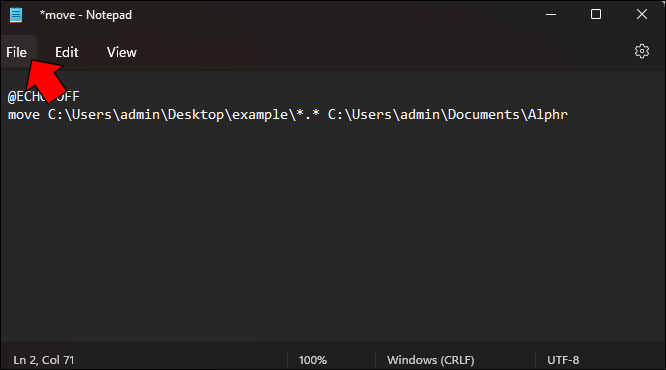Close the Notepad window
This screenshot has height=370, width=666.
(x=642, y=14)
